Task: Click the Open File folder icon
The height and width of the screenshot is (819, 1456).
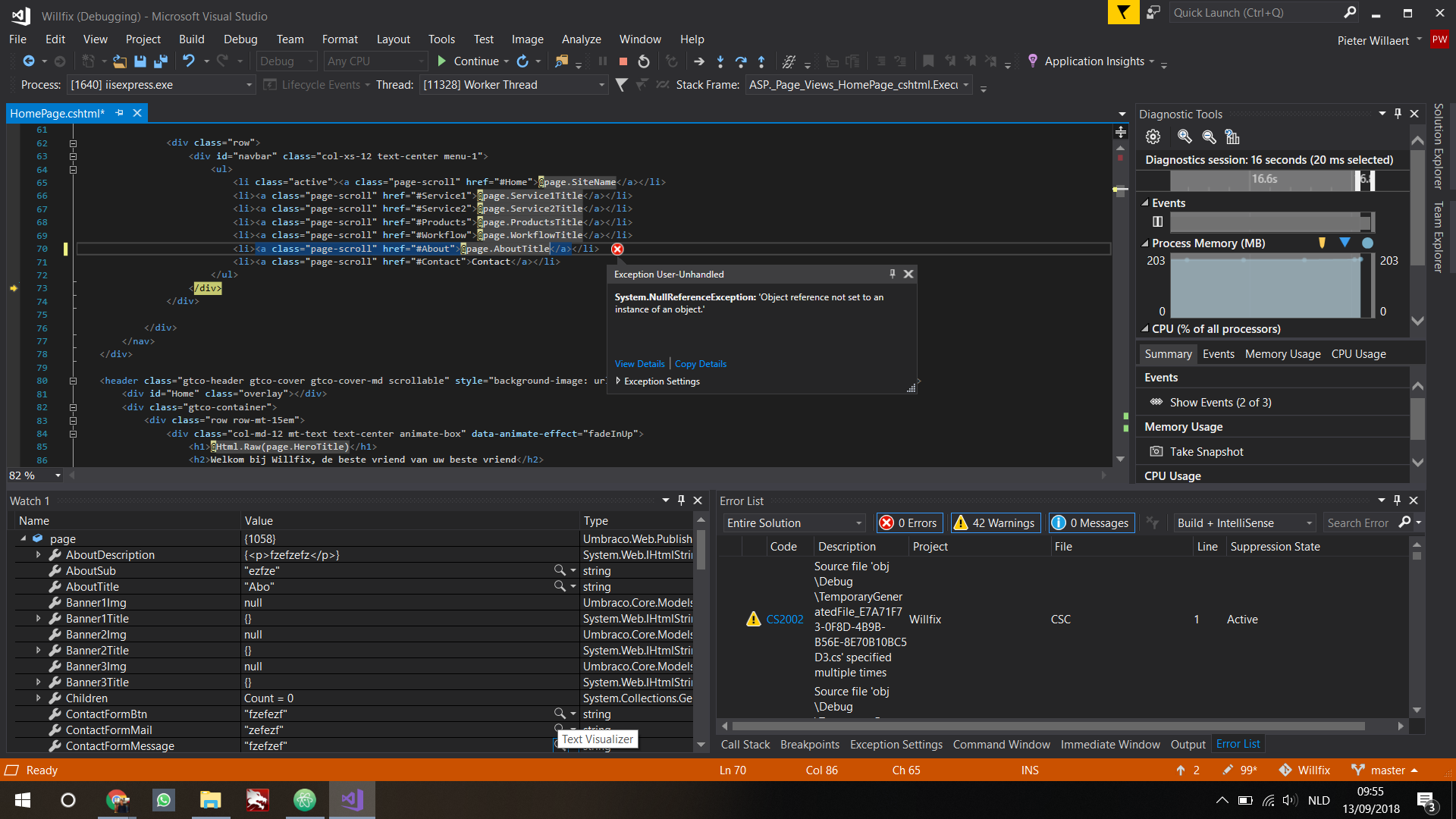Action: pyautogui.click(x=120, y=61)
